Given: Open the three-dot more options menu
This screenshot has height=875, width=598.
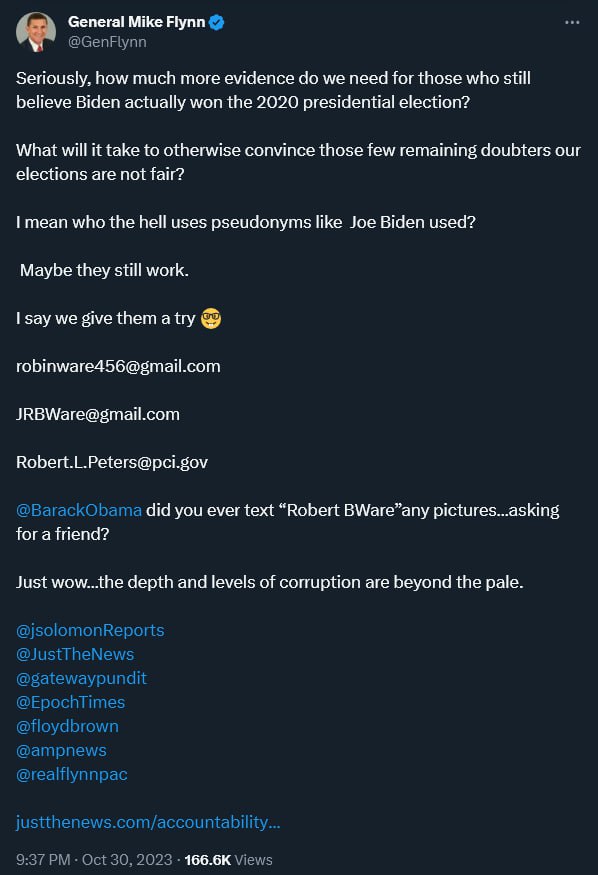Looking at the screenshot, I should coord(572,22).
